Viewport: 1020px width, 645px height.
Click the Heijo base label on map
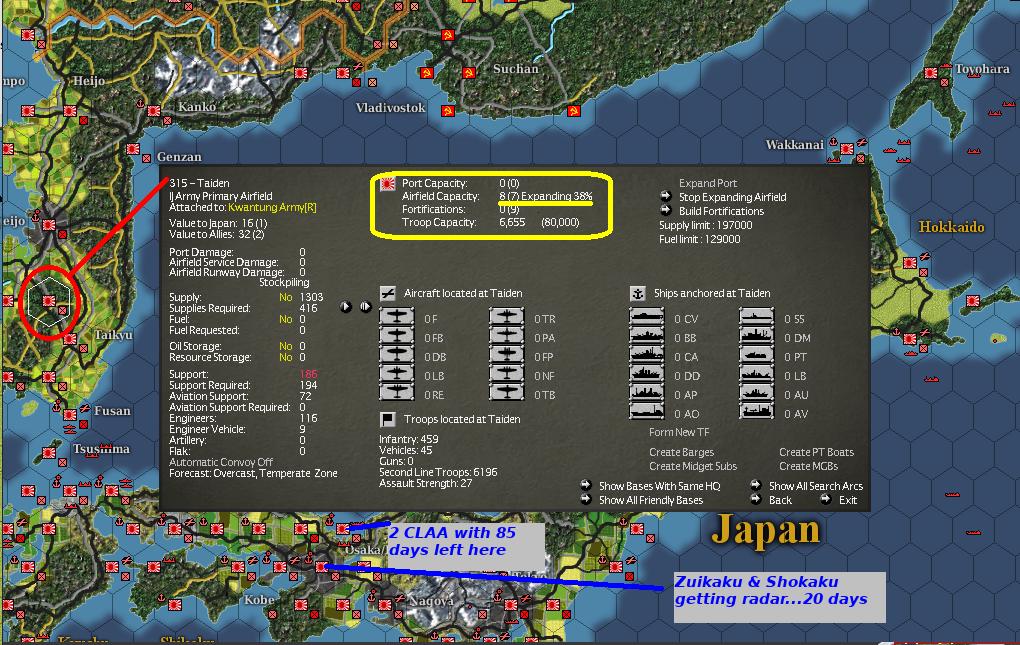88,81
